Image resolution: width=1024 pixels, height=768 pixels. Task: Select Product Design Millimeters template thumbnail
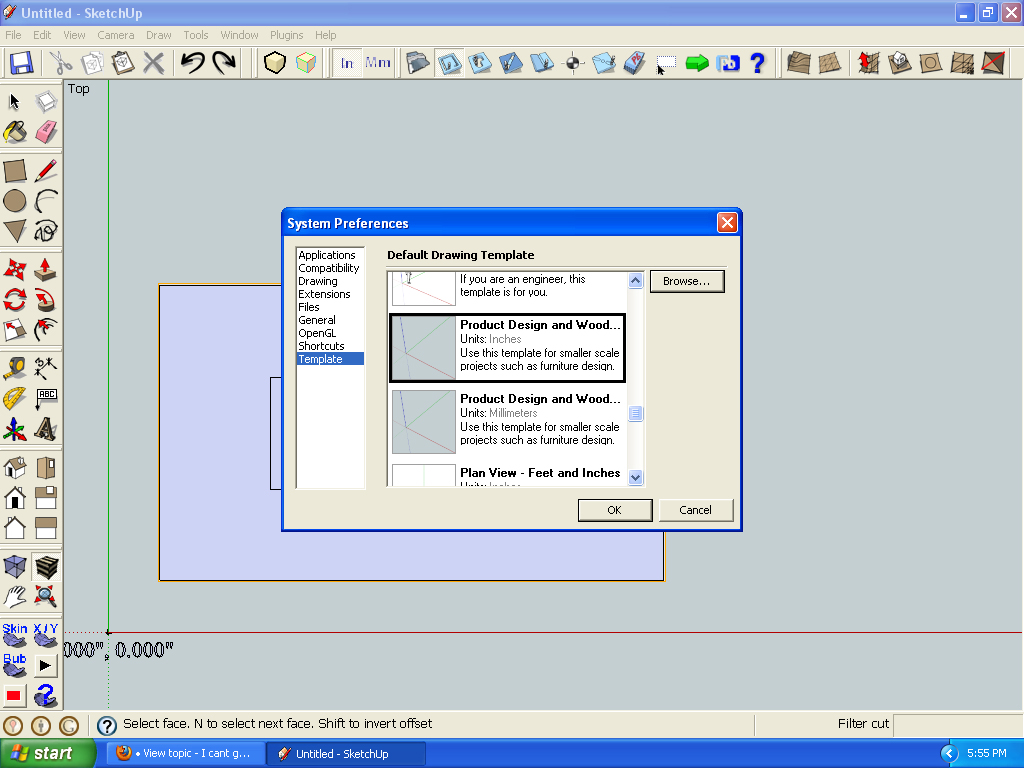click(424, 421)
